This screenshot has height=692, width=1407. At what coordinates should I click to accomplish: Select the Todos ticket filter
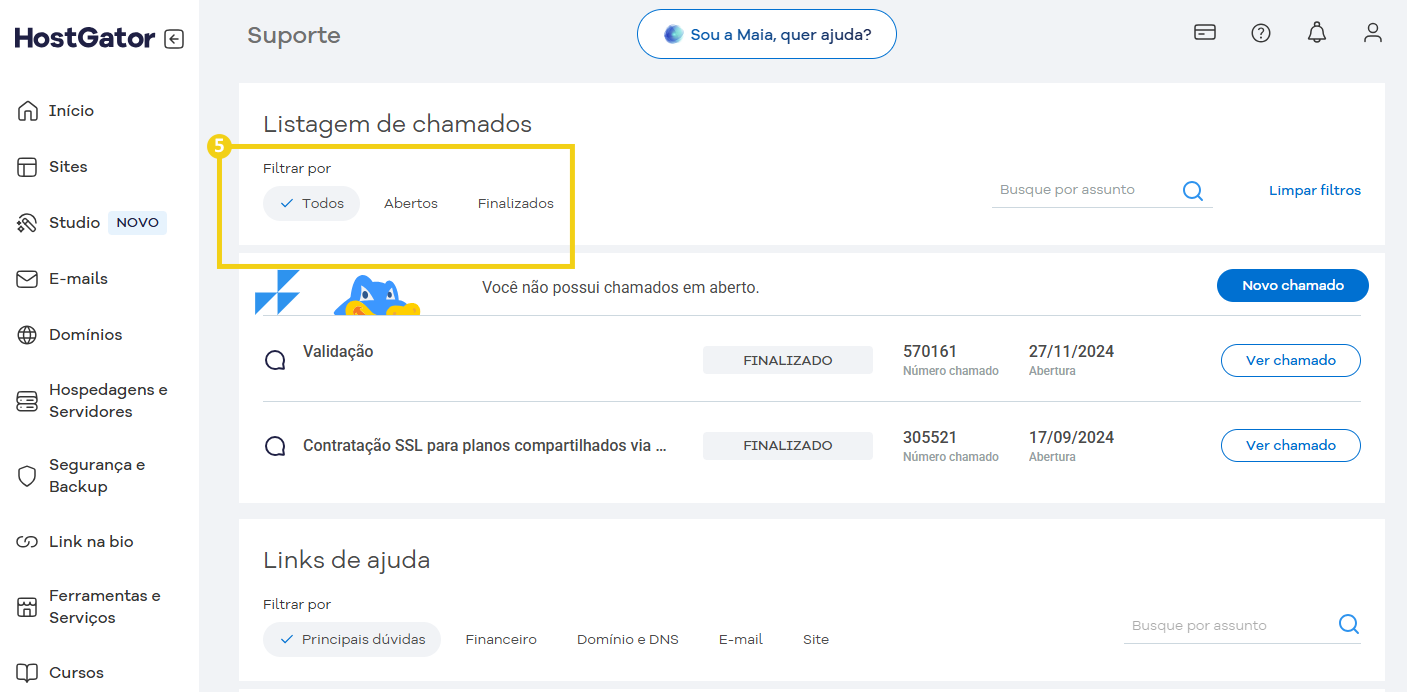311,203
